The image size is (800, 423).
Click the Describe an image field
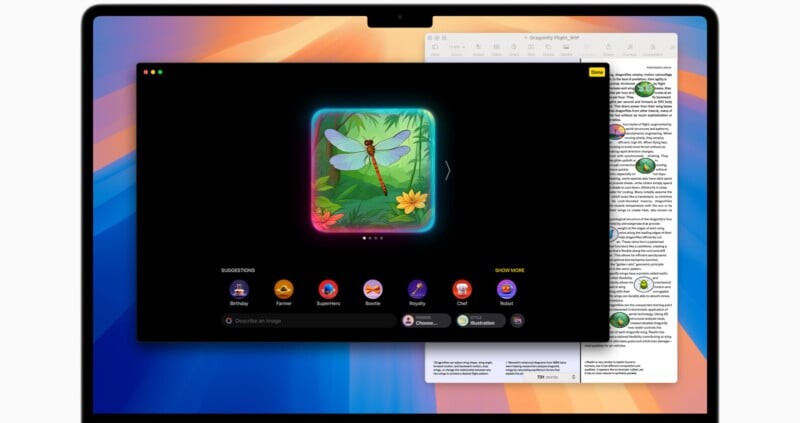pos(310,321)
